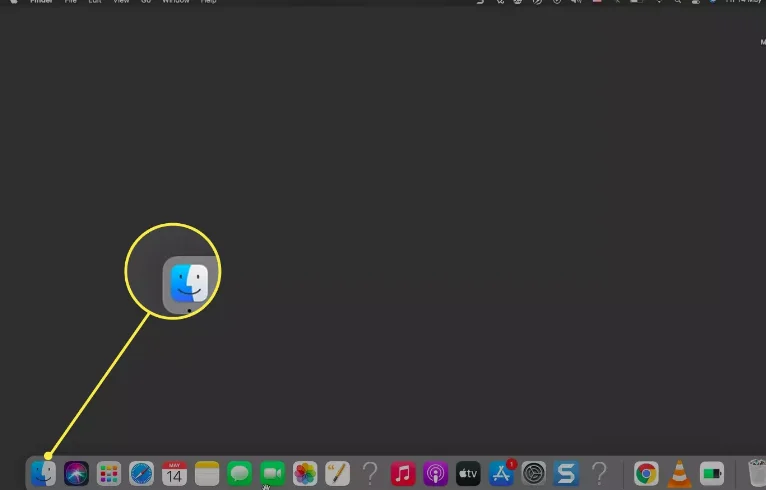Open Photos colorful flower icon
Viewport: 766px width, 490px height.
pyautogui.click(x=305, y=473)
